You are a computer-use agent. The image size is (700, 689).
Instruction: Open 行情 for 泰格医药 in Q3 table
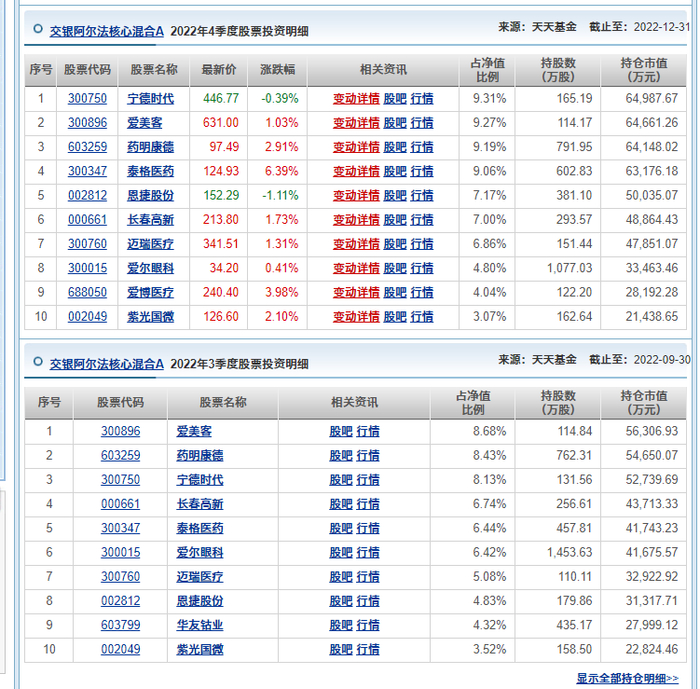(367, 528)
